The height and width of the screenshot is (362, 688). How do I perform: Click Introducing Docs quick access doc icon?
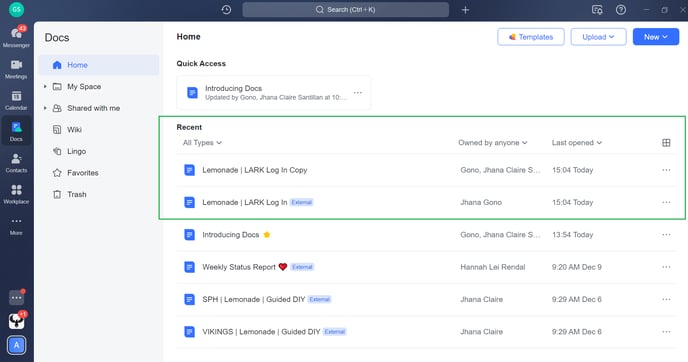(192, 93)
